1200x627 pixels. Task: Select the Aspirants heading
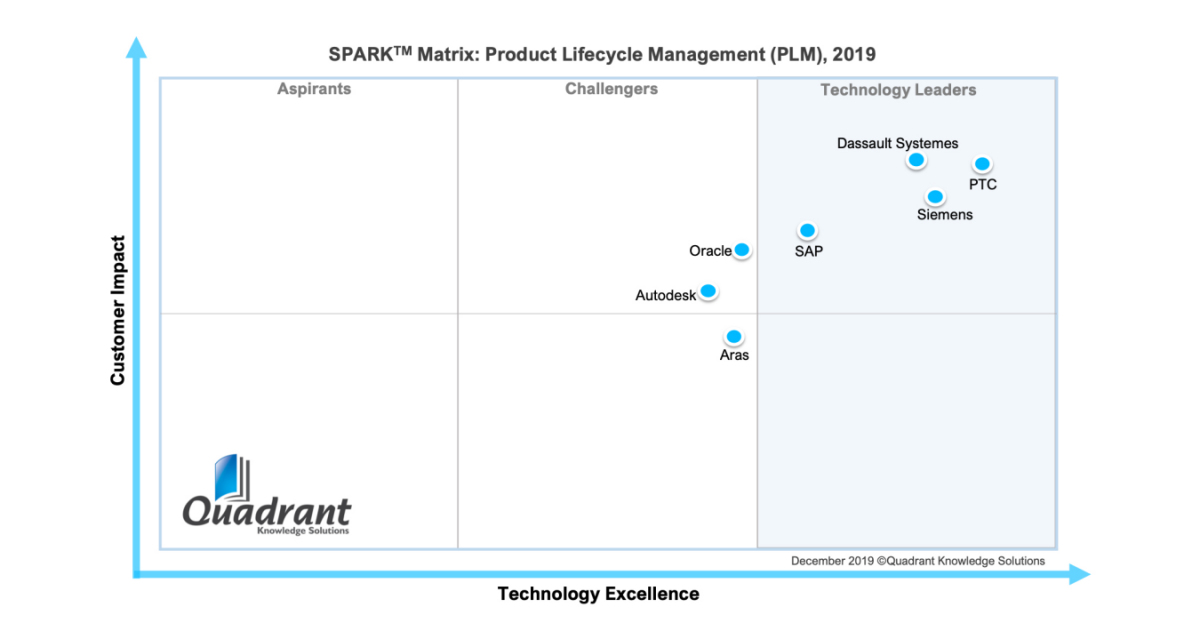pos(314,89)
